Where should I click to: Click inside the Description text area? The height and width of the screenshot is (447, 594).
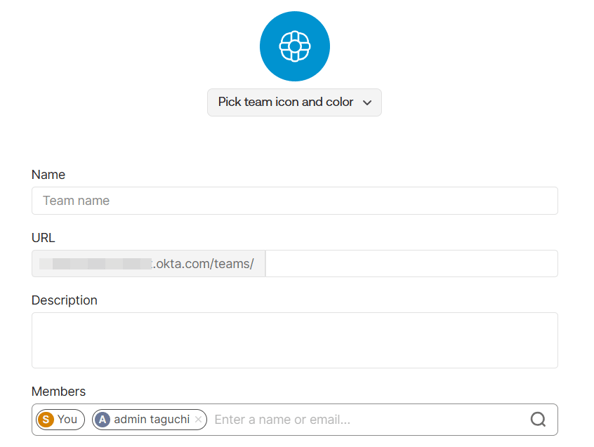tap(295, 340)
